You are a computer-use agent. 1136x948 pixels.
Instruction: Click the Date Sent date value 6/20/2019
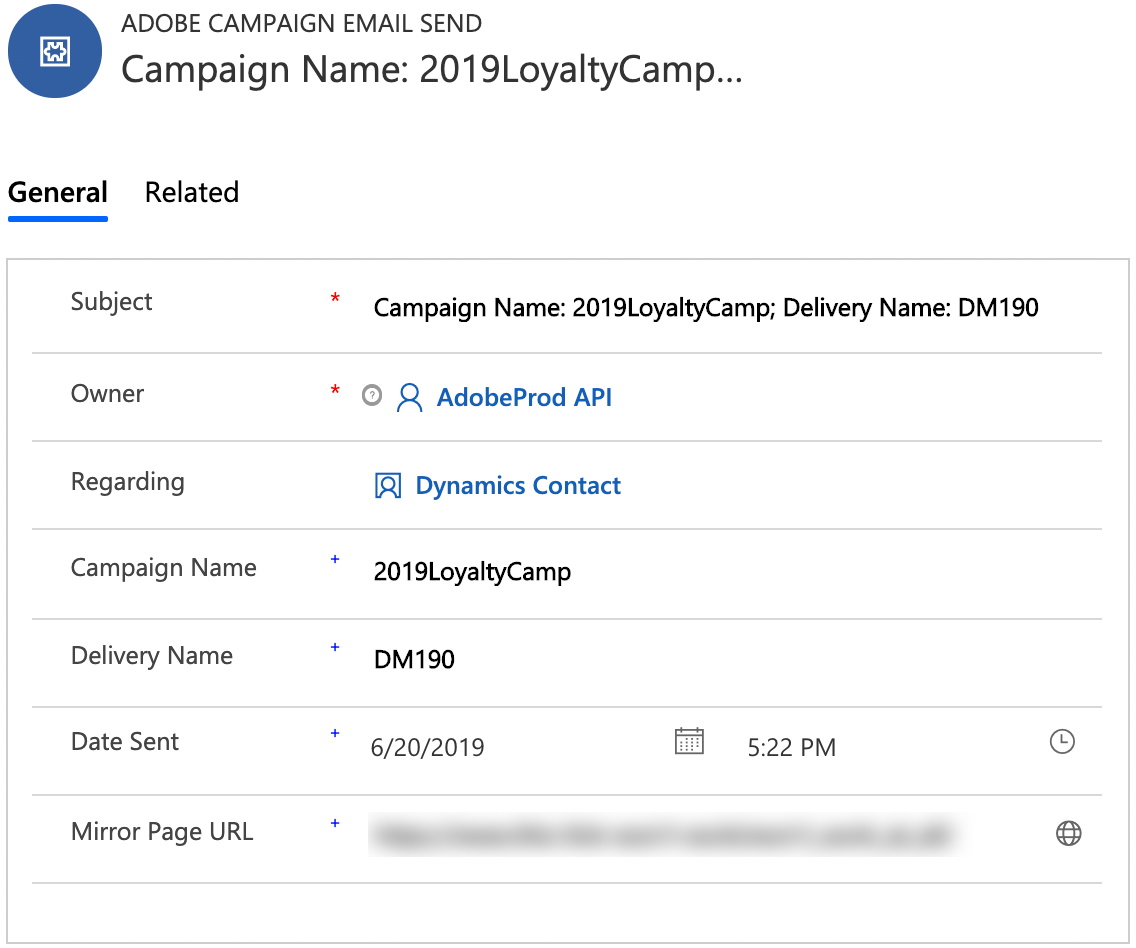(428, 747)
